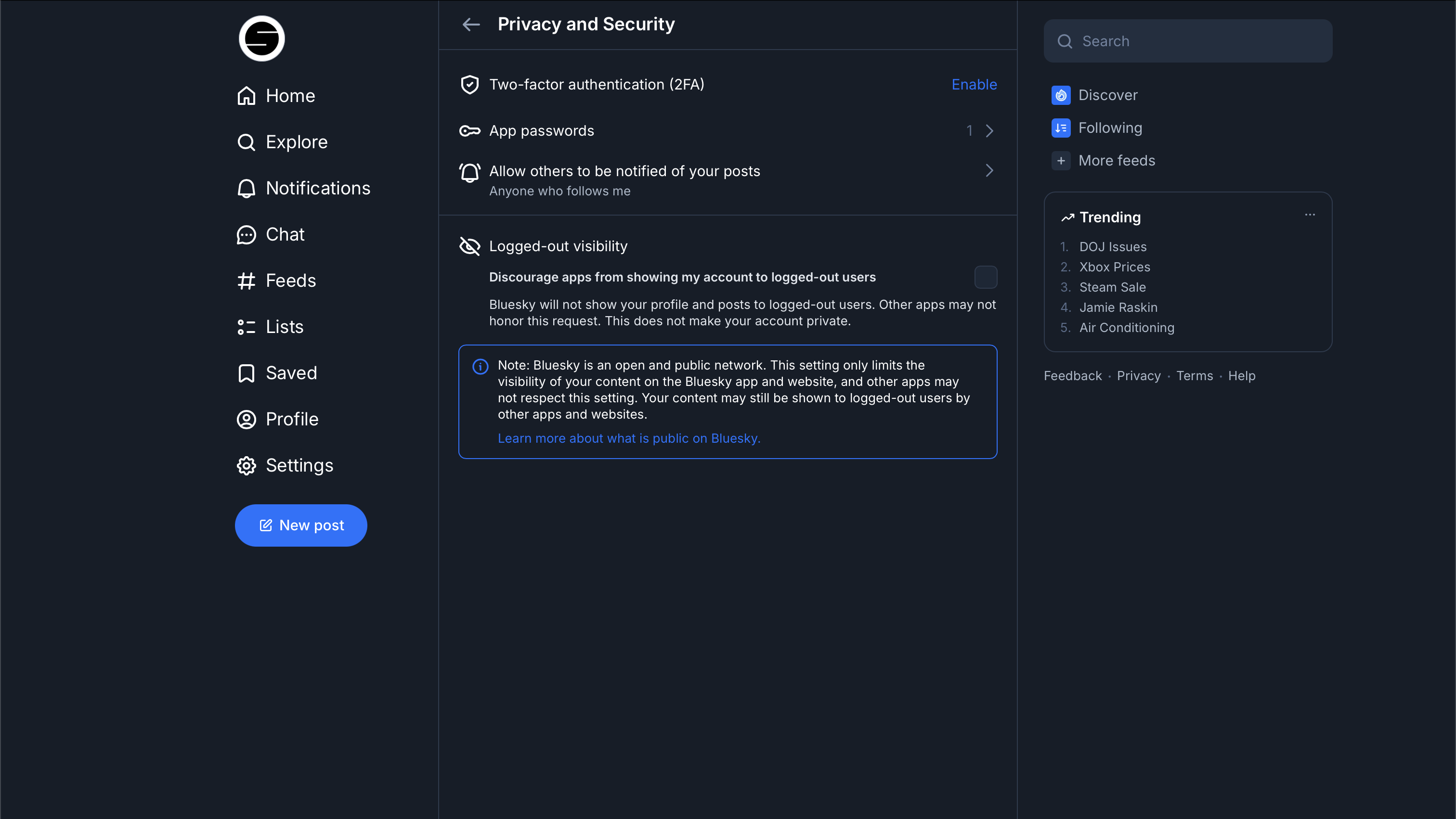Click the Trending arrow icon

(x=1067, y=218)
